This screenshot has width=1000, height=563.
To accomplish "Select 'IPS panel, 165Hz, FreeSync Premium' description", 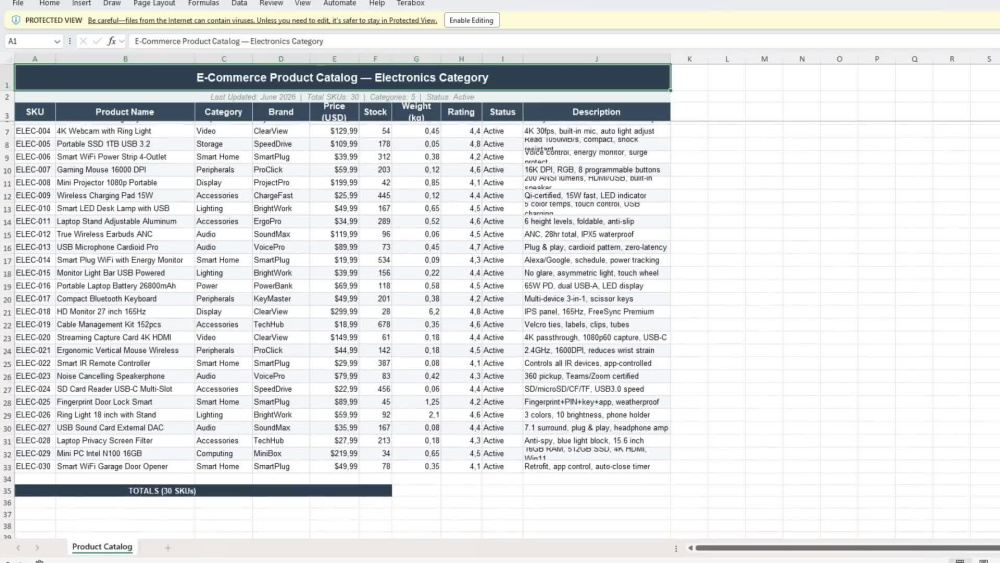I will point(596,312).
